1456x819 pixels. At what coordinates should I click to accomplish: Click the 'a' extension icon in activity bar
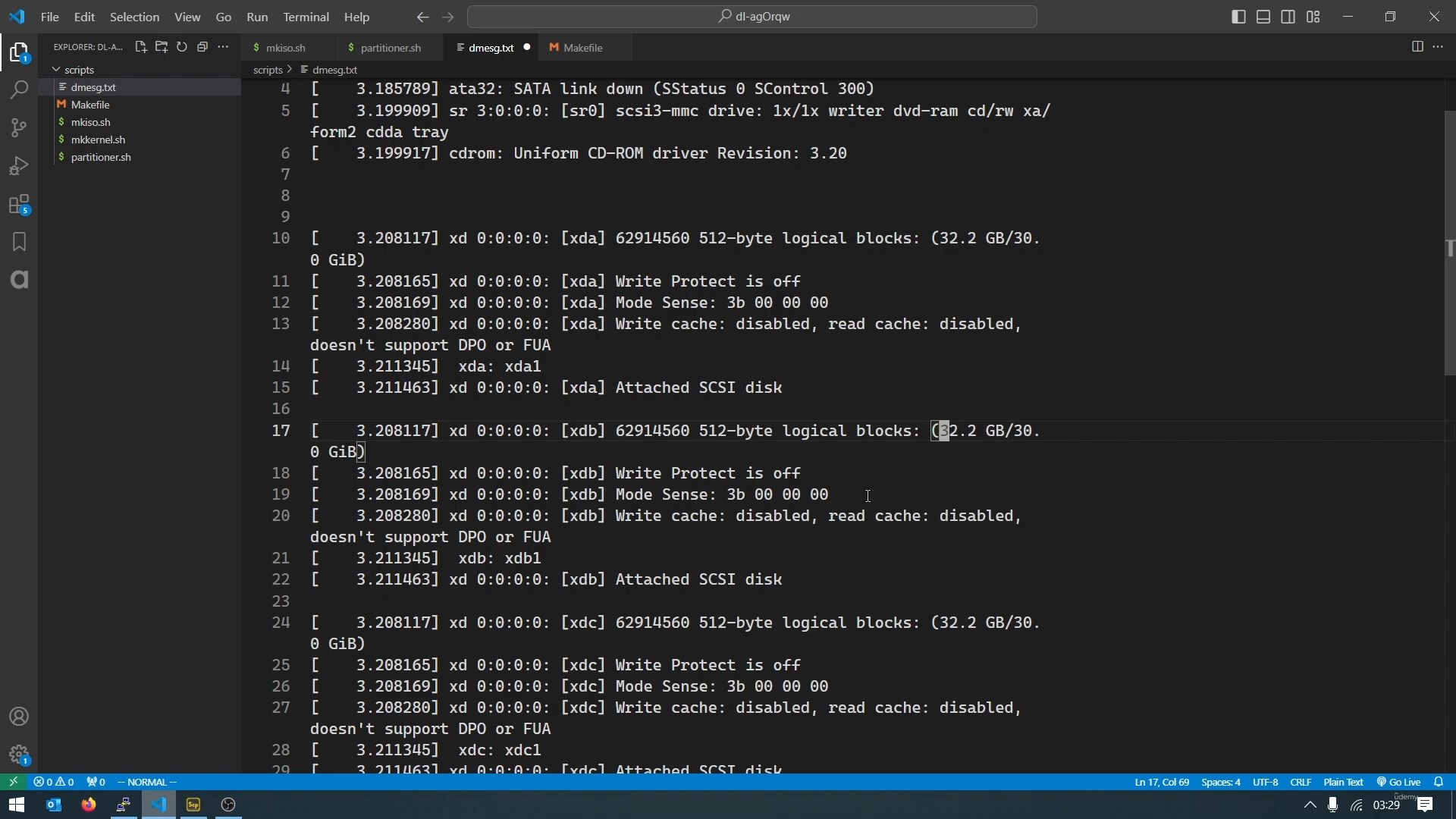19,280
